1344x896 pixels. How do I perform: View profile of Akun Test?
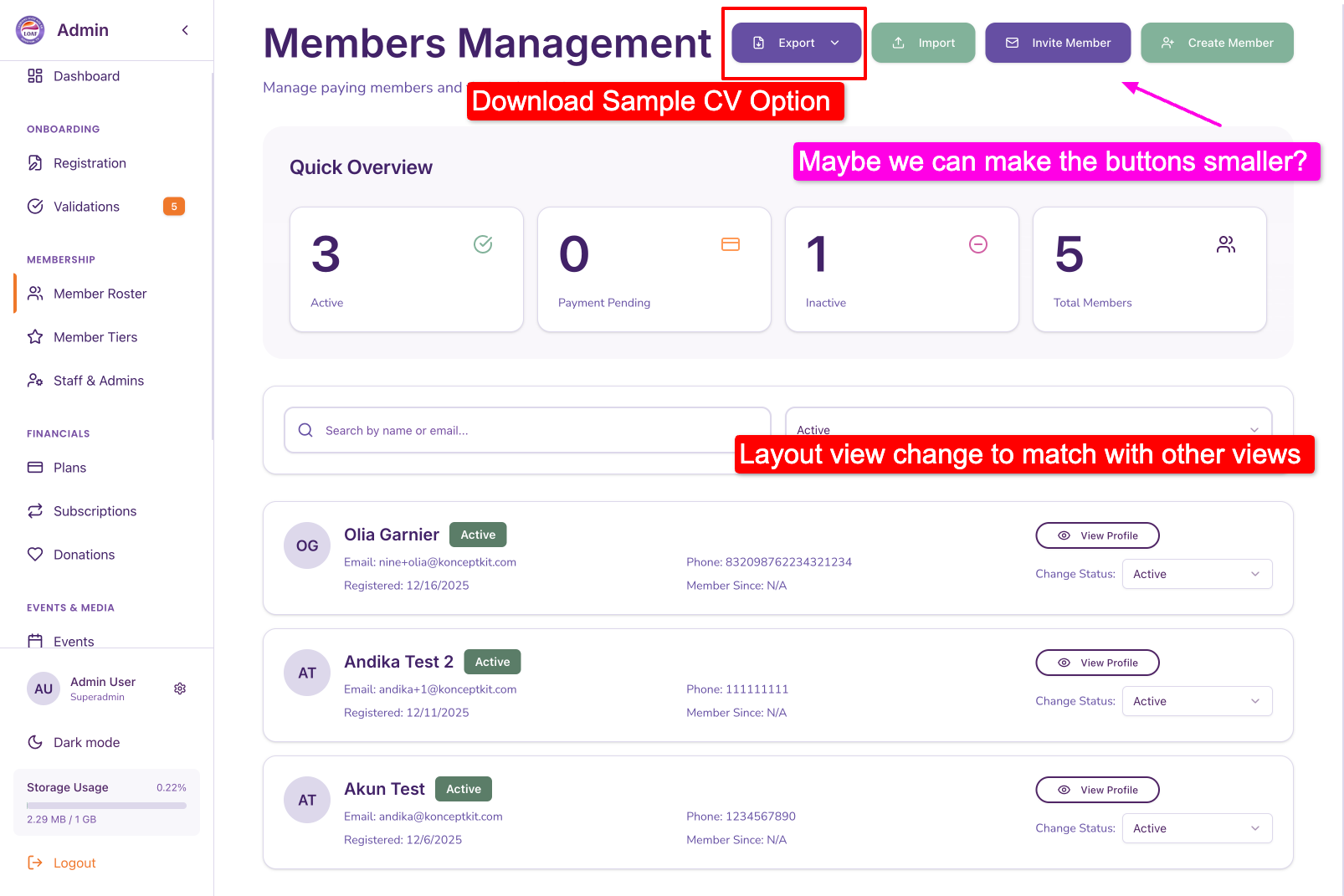1097,790
